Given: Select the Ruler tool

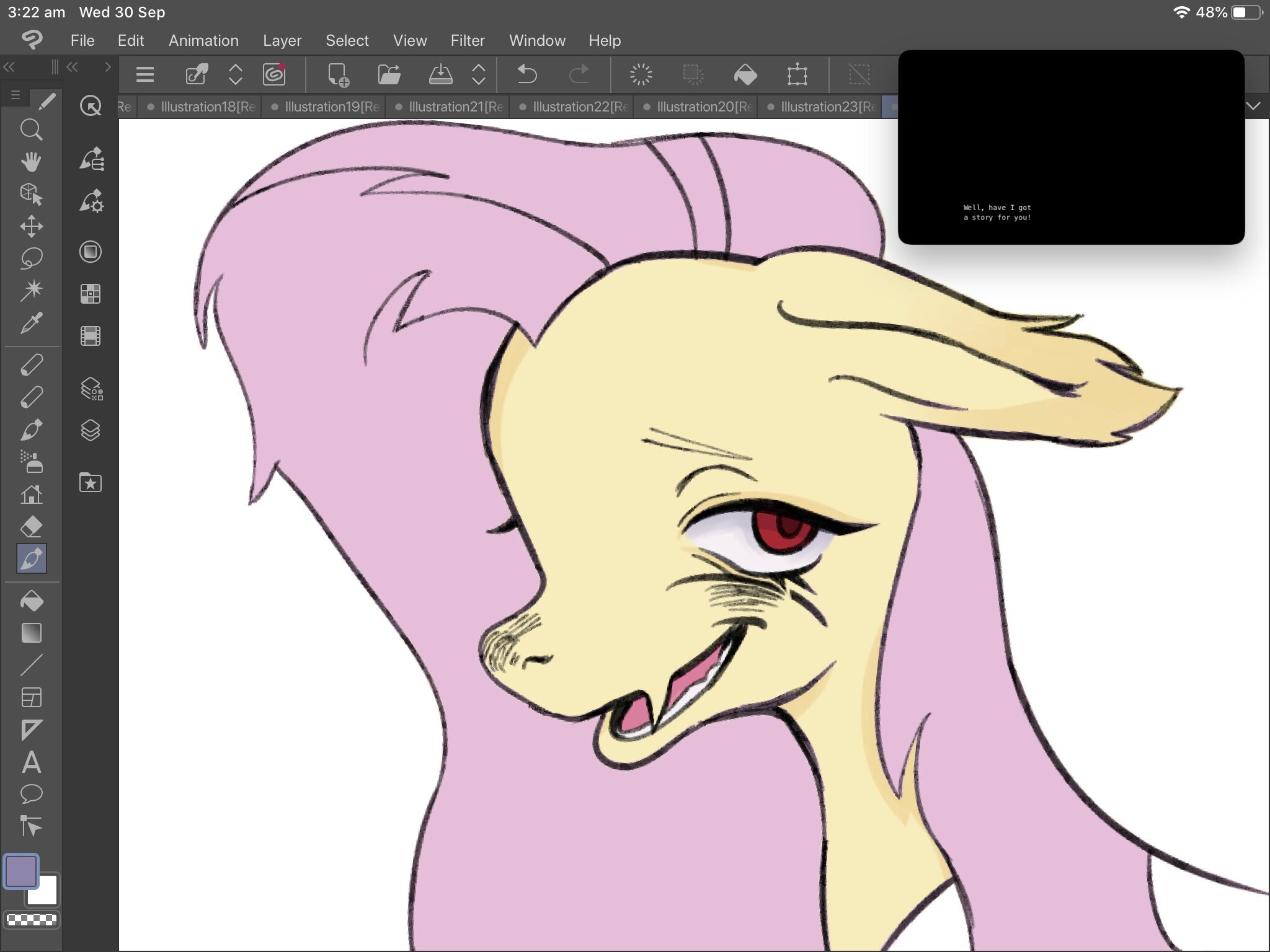Looking at the screenshot, I should pos(31,729).
